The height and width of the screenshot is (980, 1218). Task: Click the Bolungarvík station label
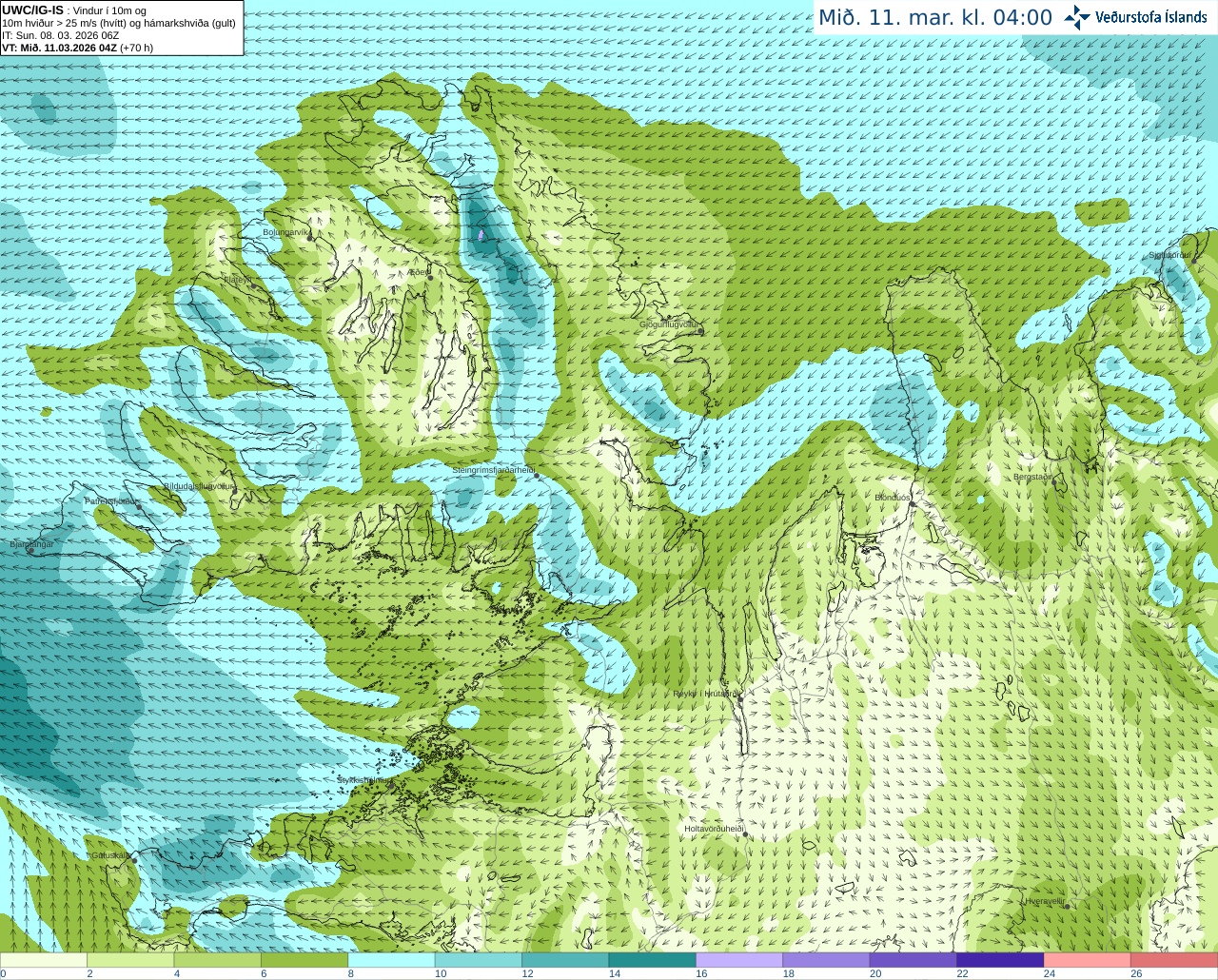pyautogui.click(x=286, y=232)
